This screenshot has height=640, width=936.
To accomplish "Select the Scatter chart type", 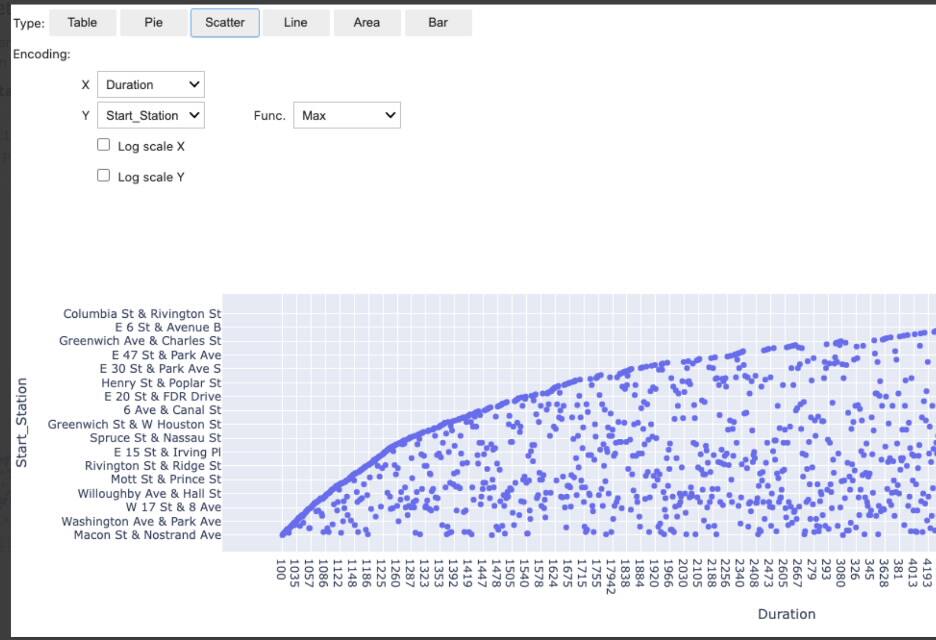I will 224,22.
